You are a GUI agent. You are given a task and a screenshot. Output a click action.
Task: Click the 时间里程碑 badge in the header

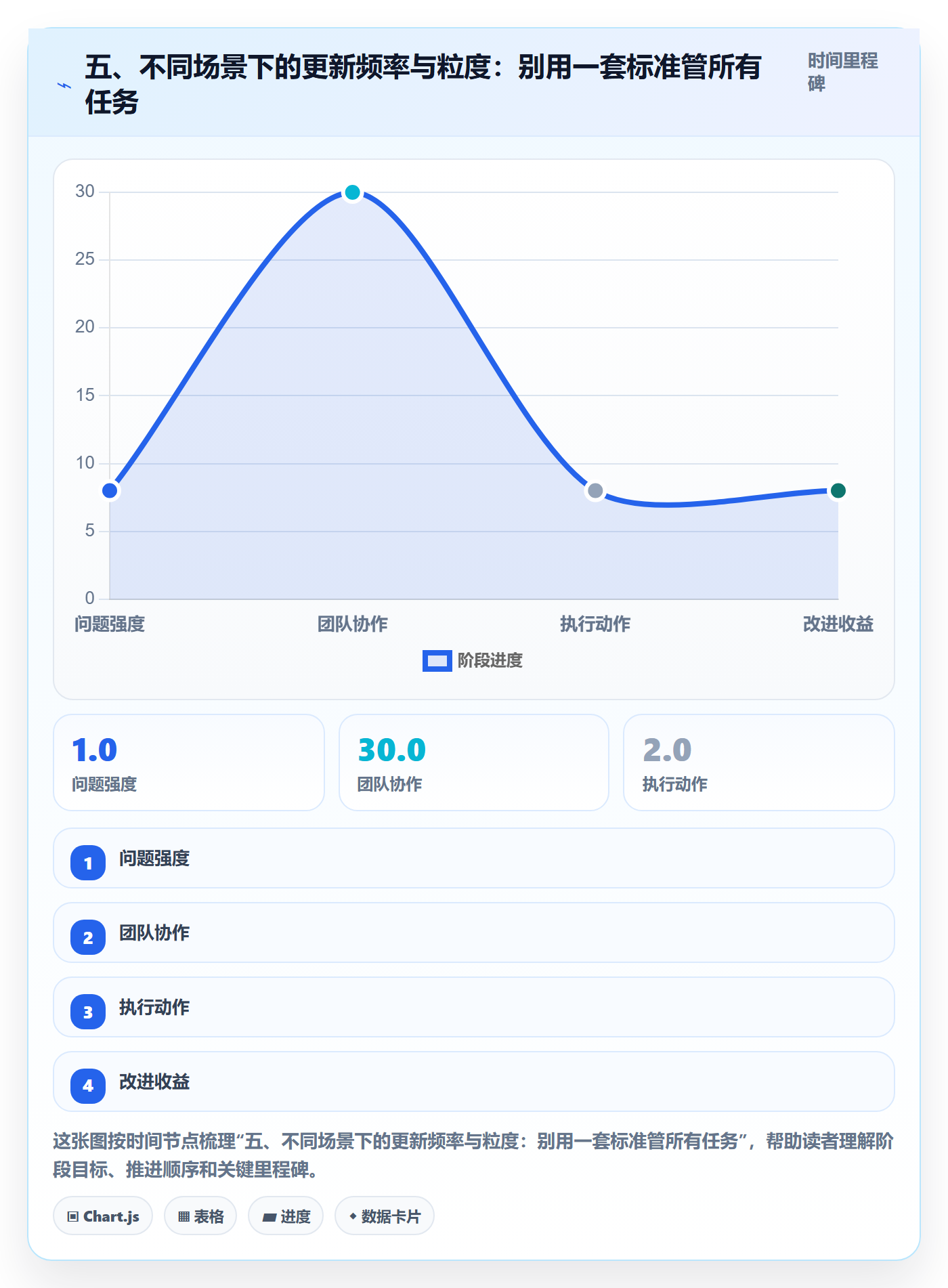[x=843, y=72]
